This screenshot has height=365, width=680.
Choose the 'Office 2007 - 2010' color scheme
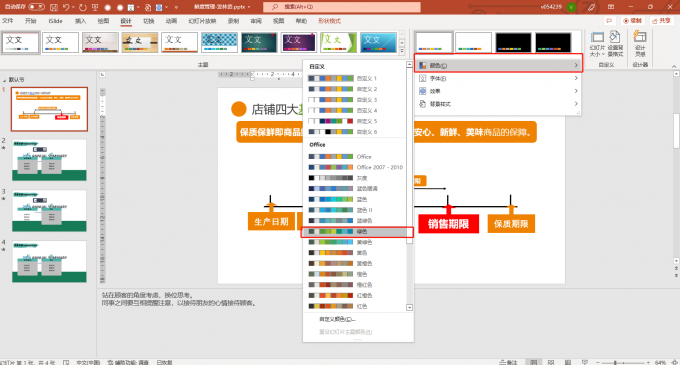point(356,167)
